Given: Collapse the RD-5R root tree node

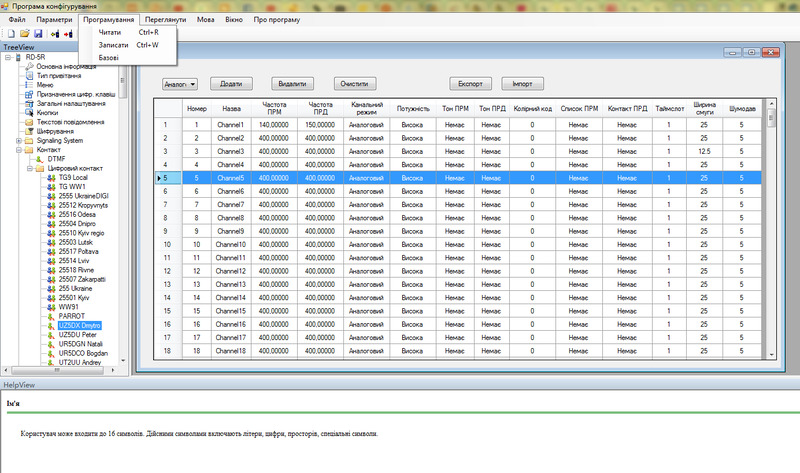Looking at the screenshot, I should [x=8, y=58].
